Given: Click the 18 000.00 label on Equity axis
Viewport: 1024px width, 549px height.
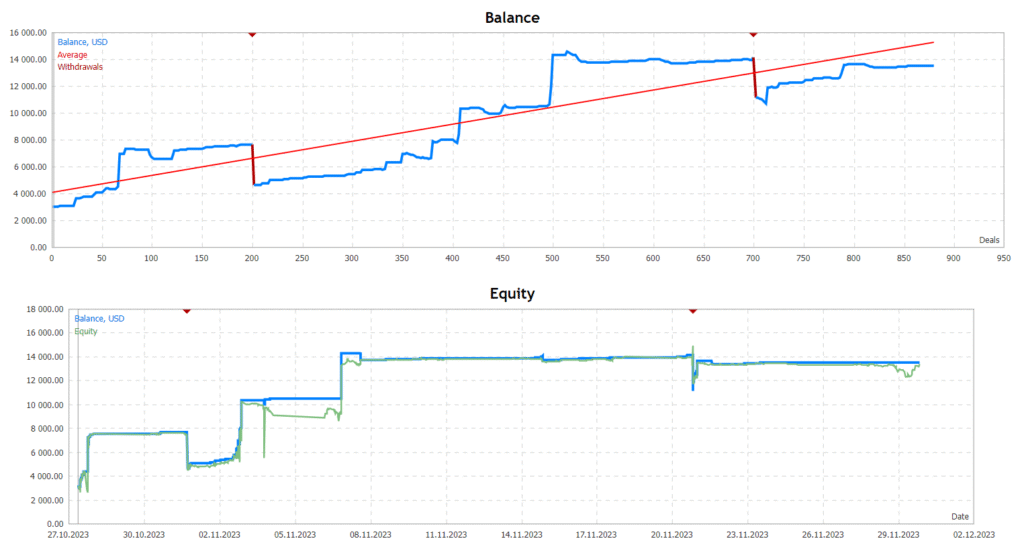Looking at the screenshot, I should 25,309.
